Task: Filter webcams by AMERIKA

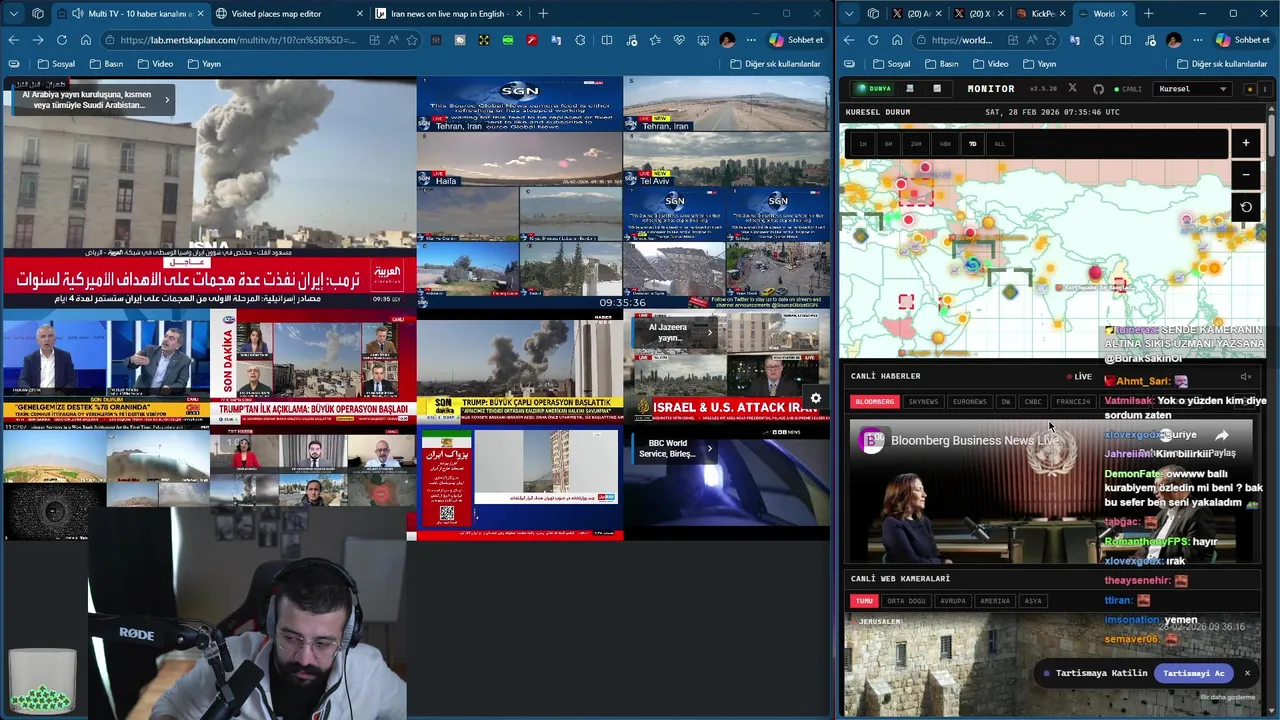Action: click(x=995, y=601)
